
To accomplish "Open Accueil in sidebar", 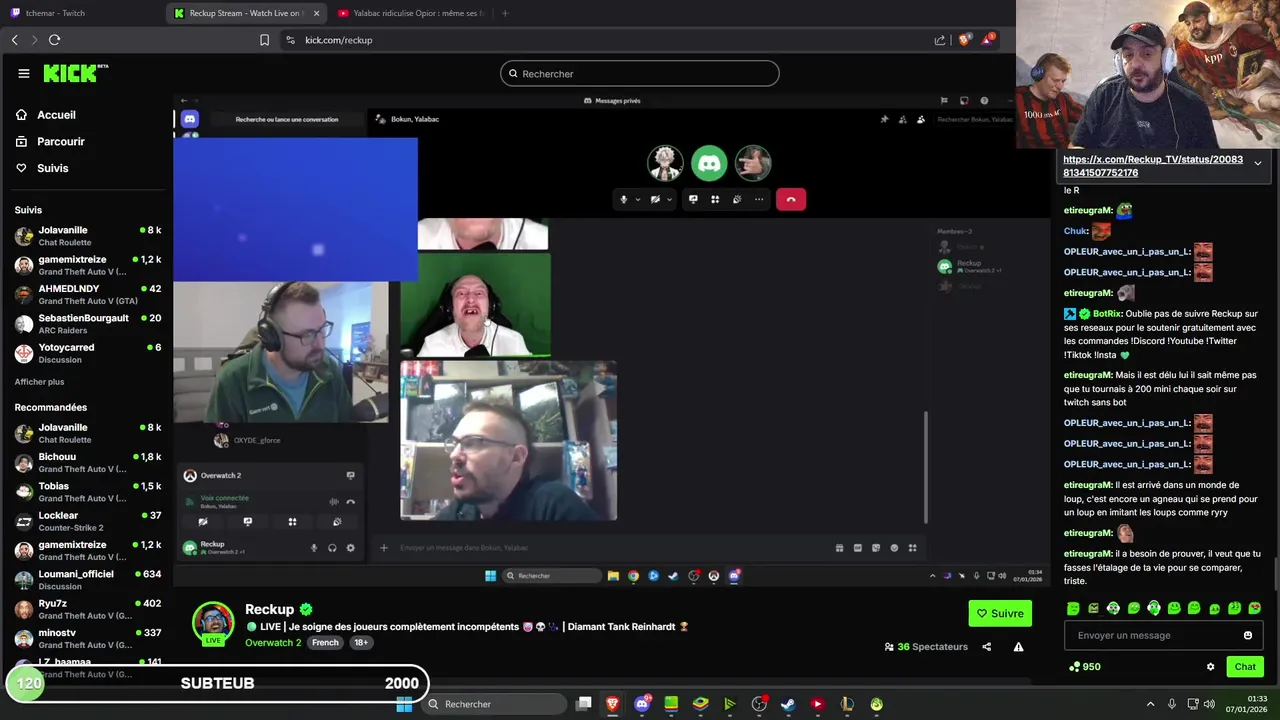I will (46, 115).
